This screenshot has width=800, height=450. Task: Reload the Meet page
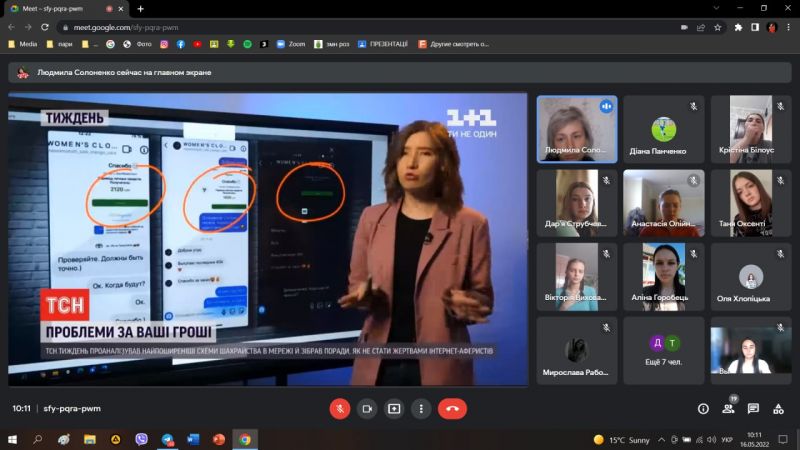[45, 27]
